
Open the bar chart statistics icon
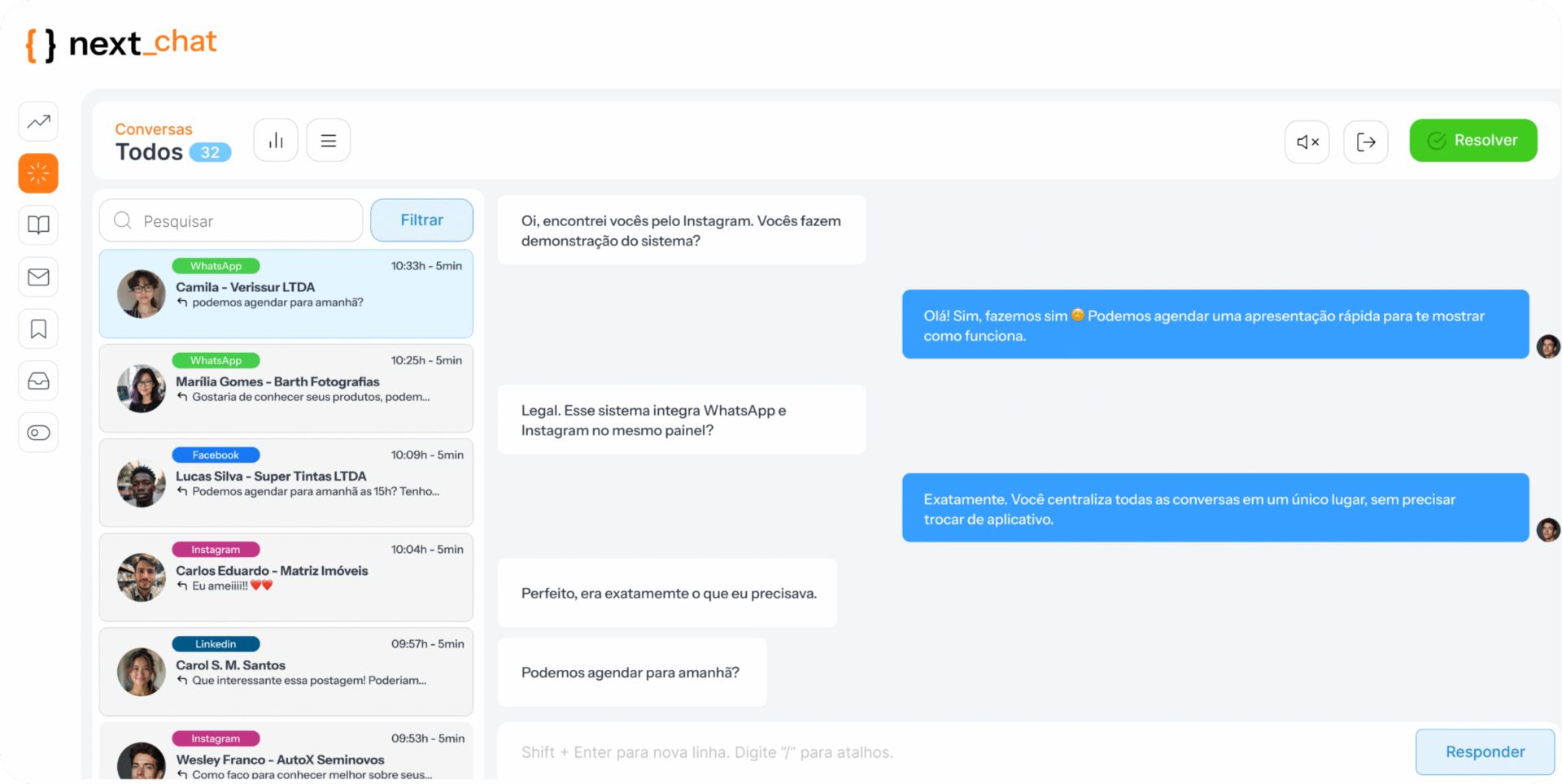[275, 139]
